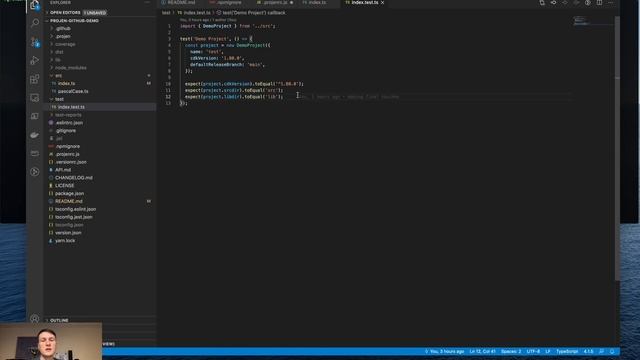Click the Open Changes icon in editor toolbar
This screenshot has height=360, width=640.
point(542,3)
